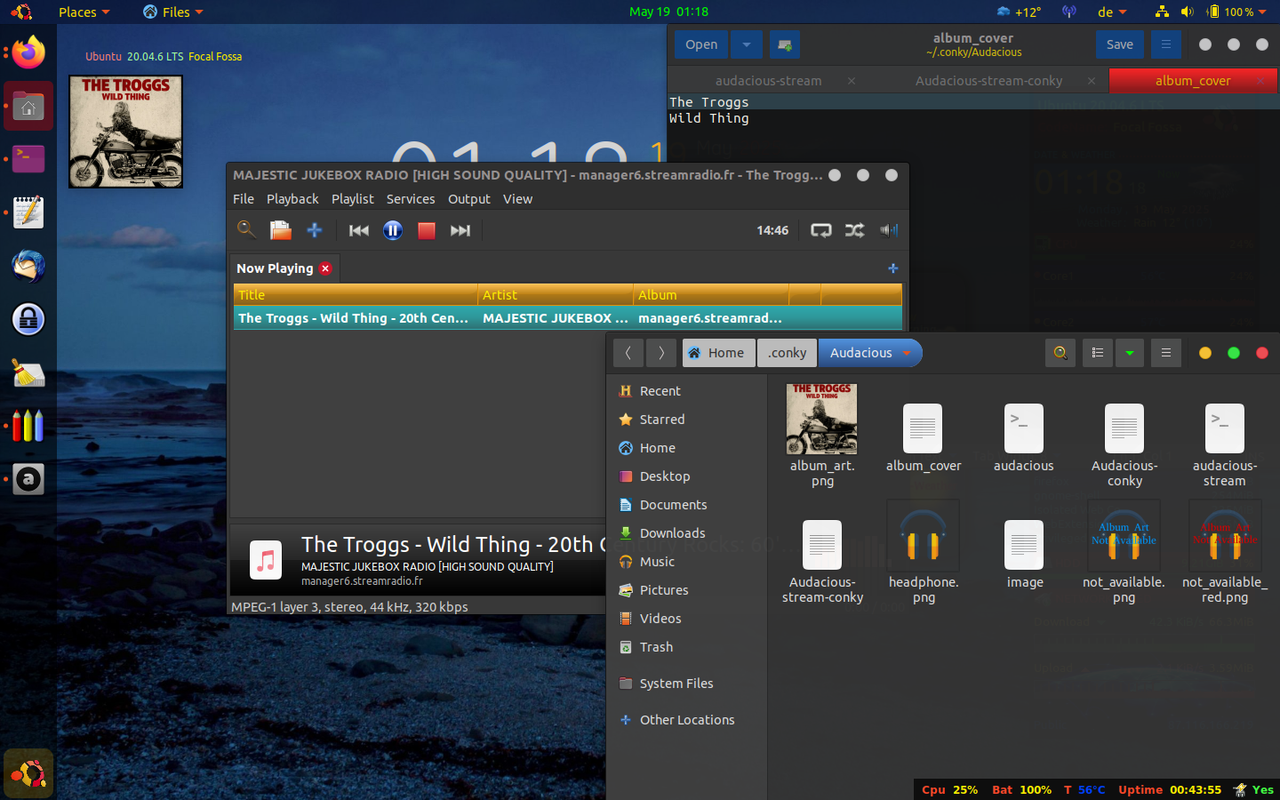This screenshot has width=1280, height=800.
Task: Click the Show Applications Ubuntu logo button
Action: [28, 773]
